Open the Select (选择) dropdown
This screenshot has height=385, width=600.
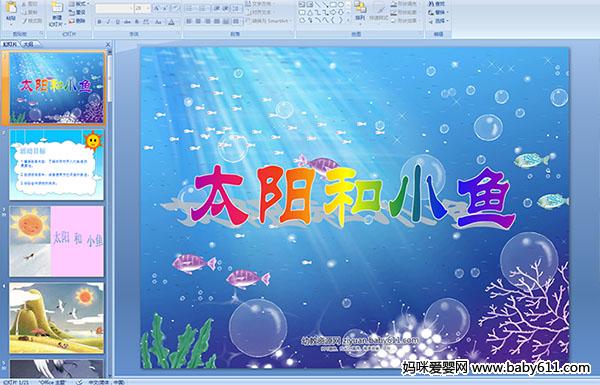pyautogui.click(x=438, y=21)
